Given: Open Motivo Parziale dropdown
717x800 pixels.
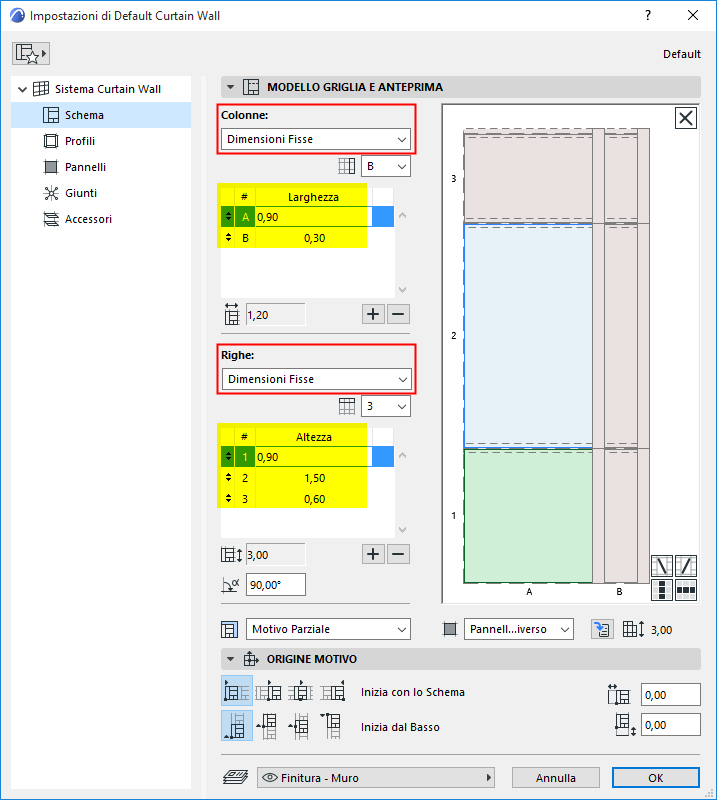Looking at the screenshot, I should pyautogui.click(x=328, y=629).
